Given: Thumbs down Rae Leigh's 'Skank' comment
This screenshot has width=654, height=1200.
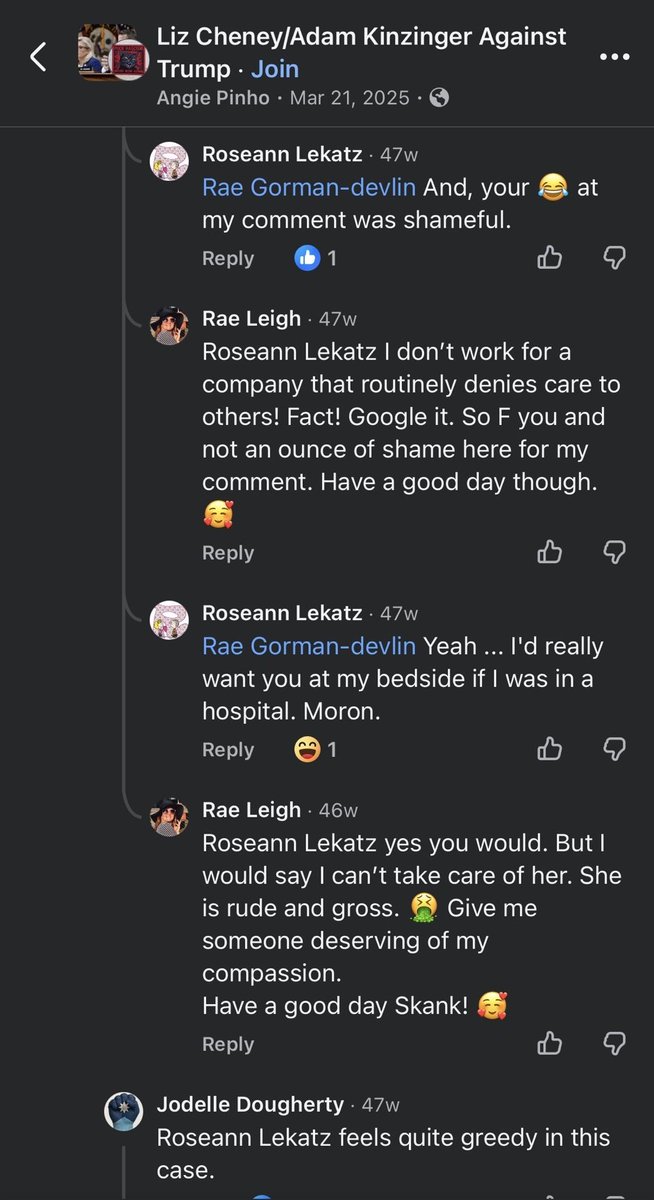Looking at the screenshot, I should point(615,1044).
